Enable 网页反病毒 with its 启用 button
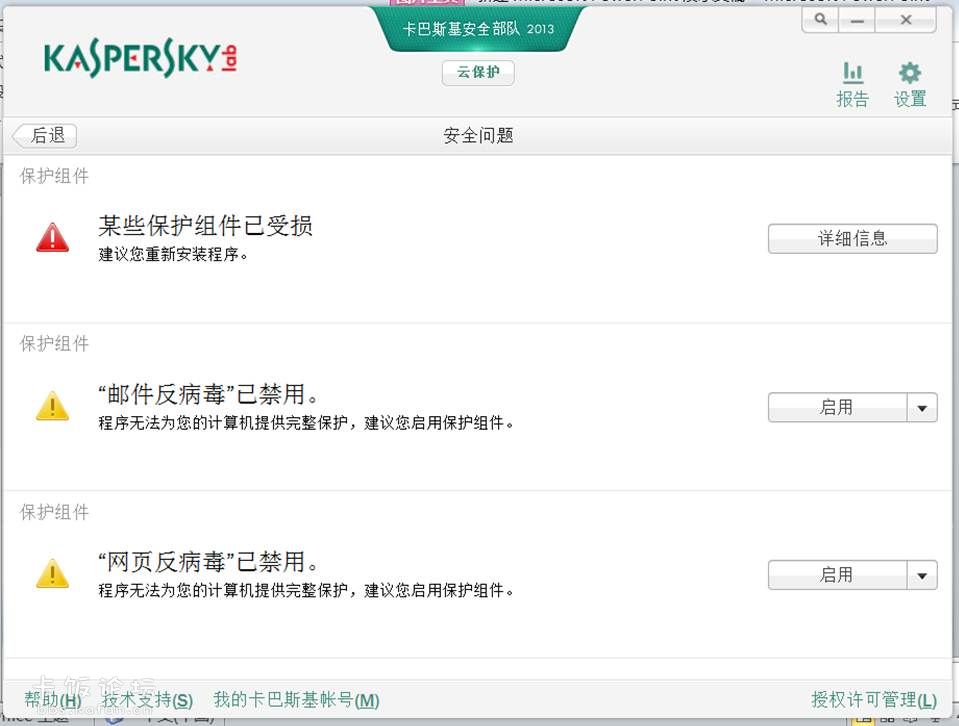 tap(837, 575)
